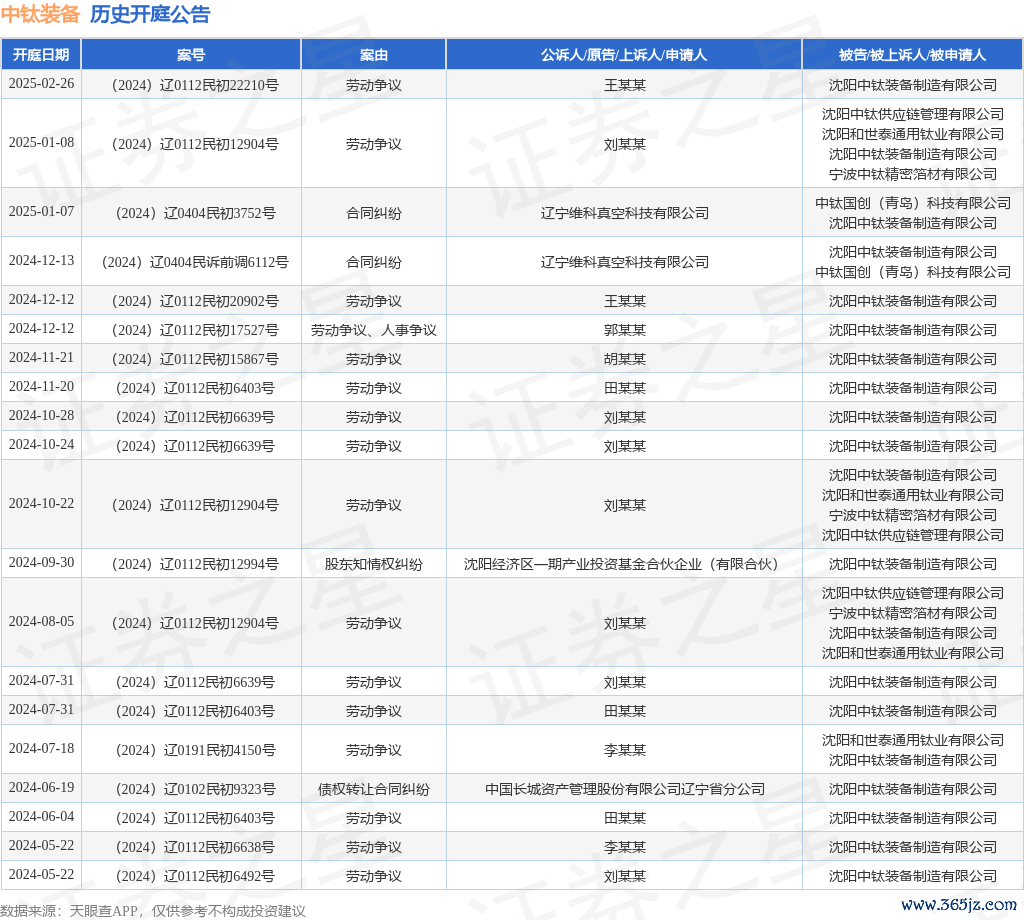Select case 辽0112民初12904号 in the 2024-08-05 row
This screenshot has height=920, width=1024.
click(x=195, y=623)
